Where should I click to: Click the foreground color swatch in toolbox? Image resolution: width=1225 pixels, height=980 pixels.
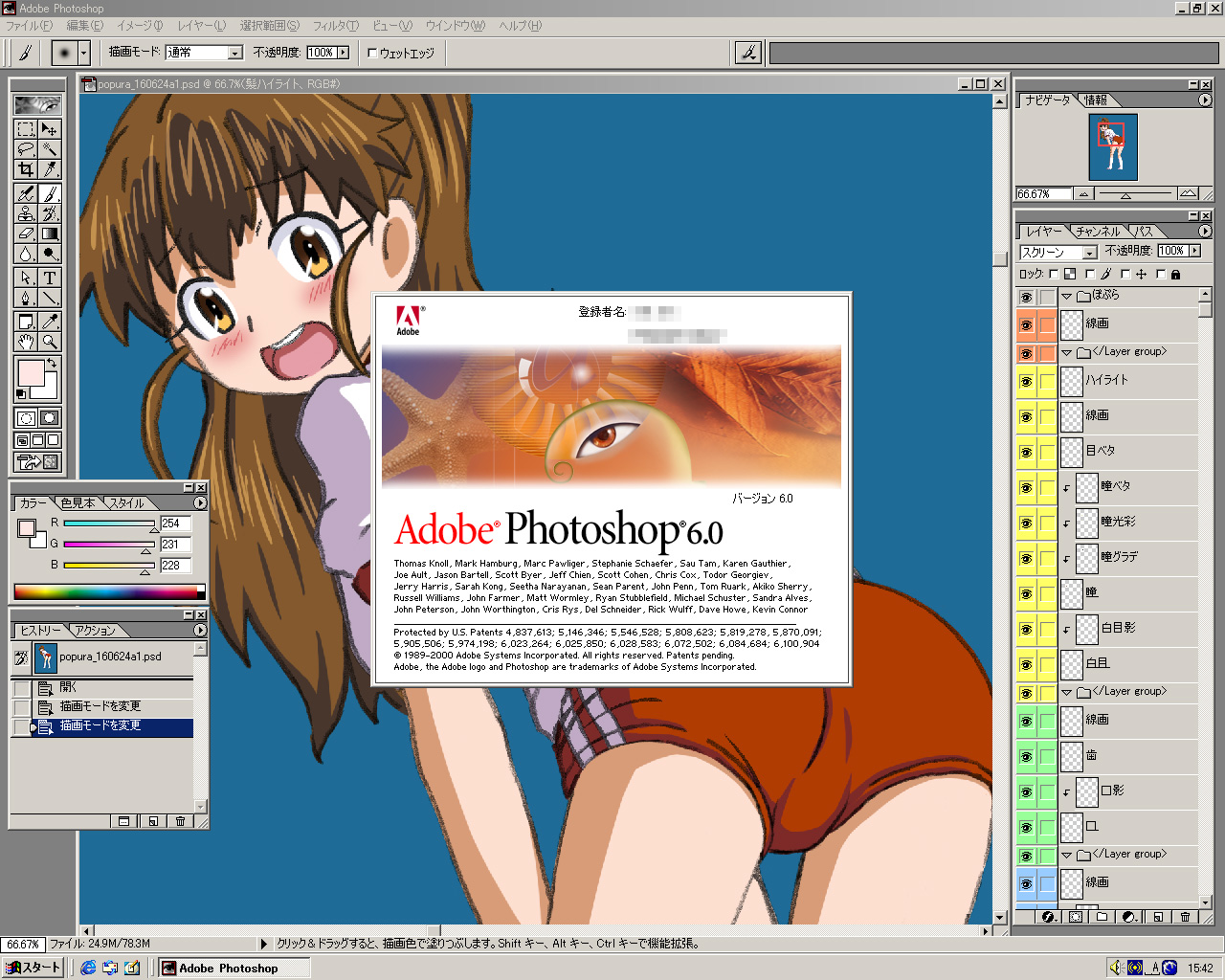[x=30, y=373]
